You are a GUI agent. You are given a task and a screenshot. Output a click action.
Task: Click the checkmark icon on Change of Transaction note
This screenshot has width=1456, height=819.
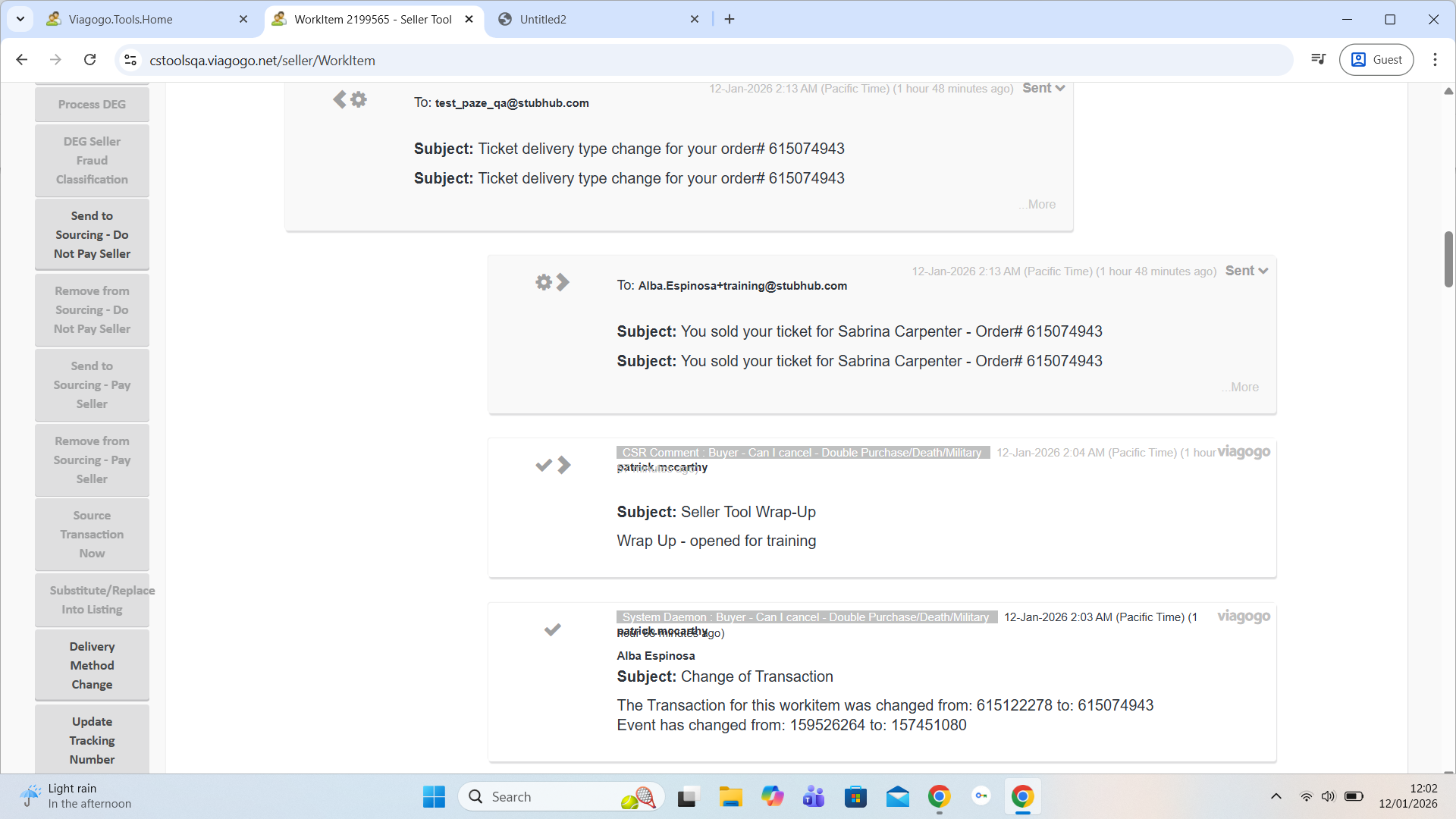[x=552, y=629]
